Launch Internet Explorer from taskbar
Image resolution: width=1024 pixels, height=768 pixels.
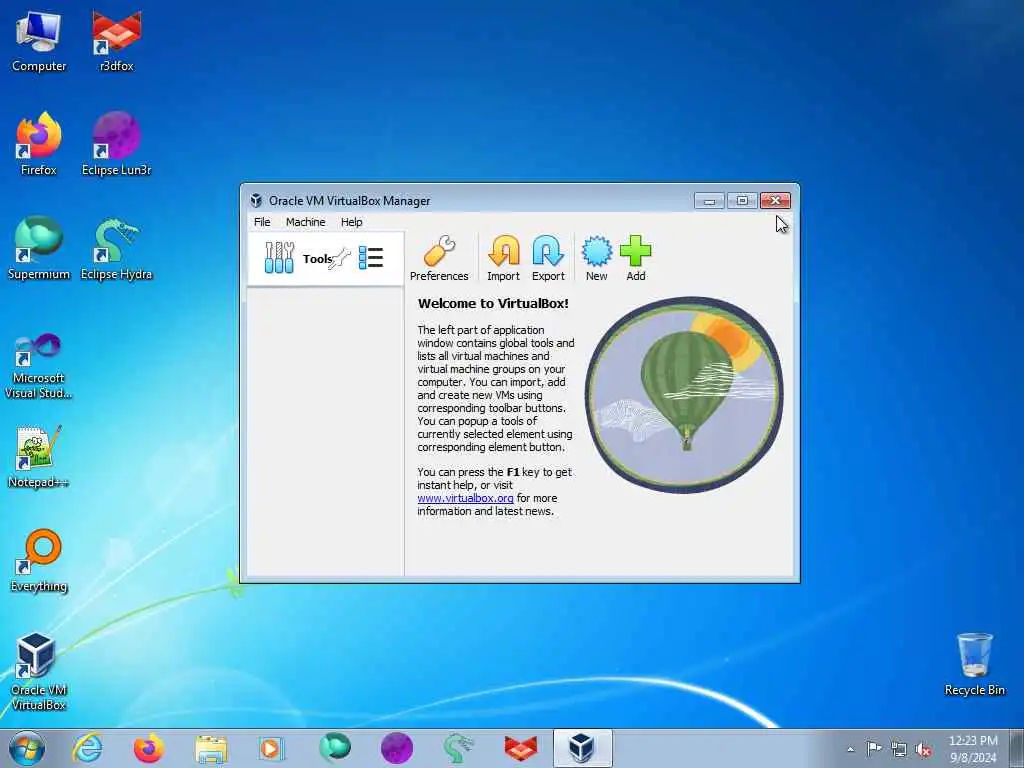coord(88,748)
